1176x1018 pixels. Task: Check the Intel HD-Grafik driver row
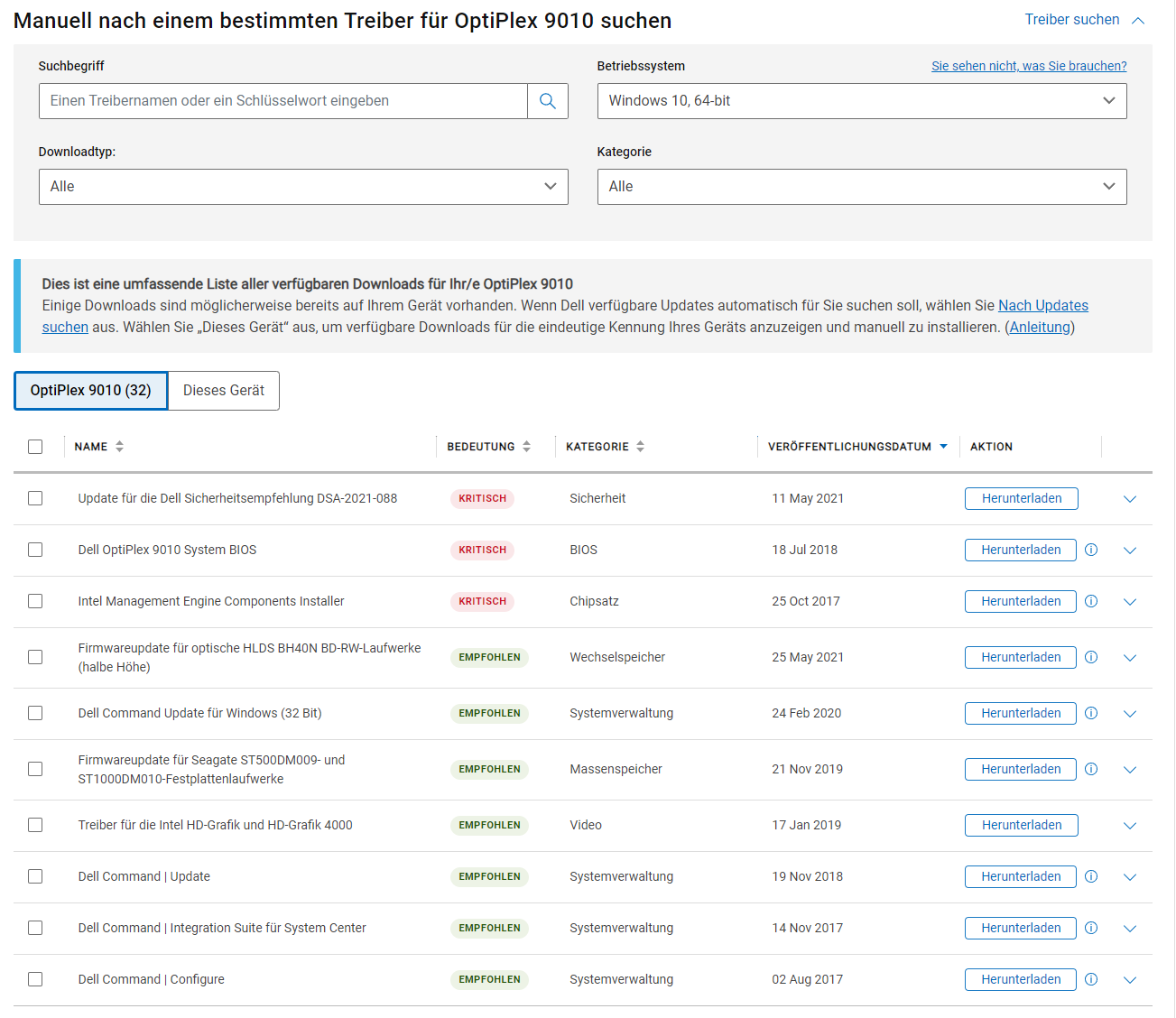35,825
